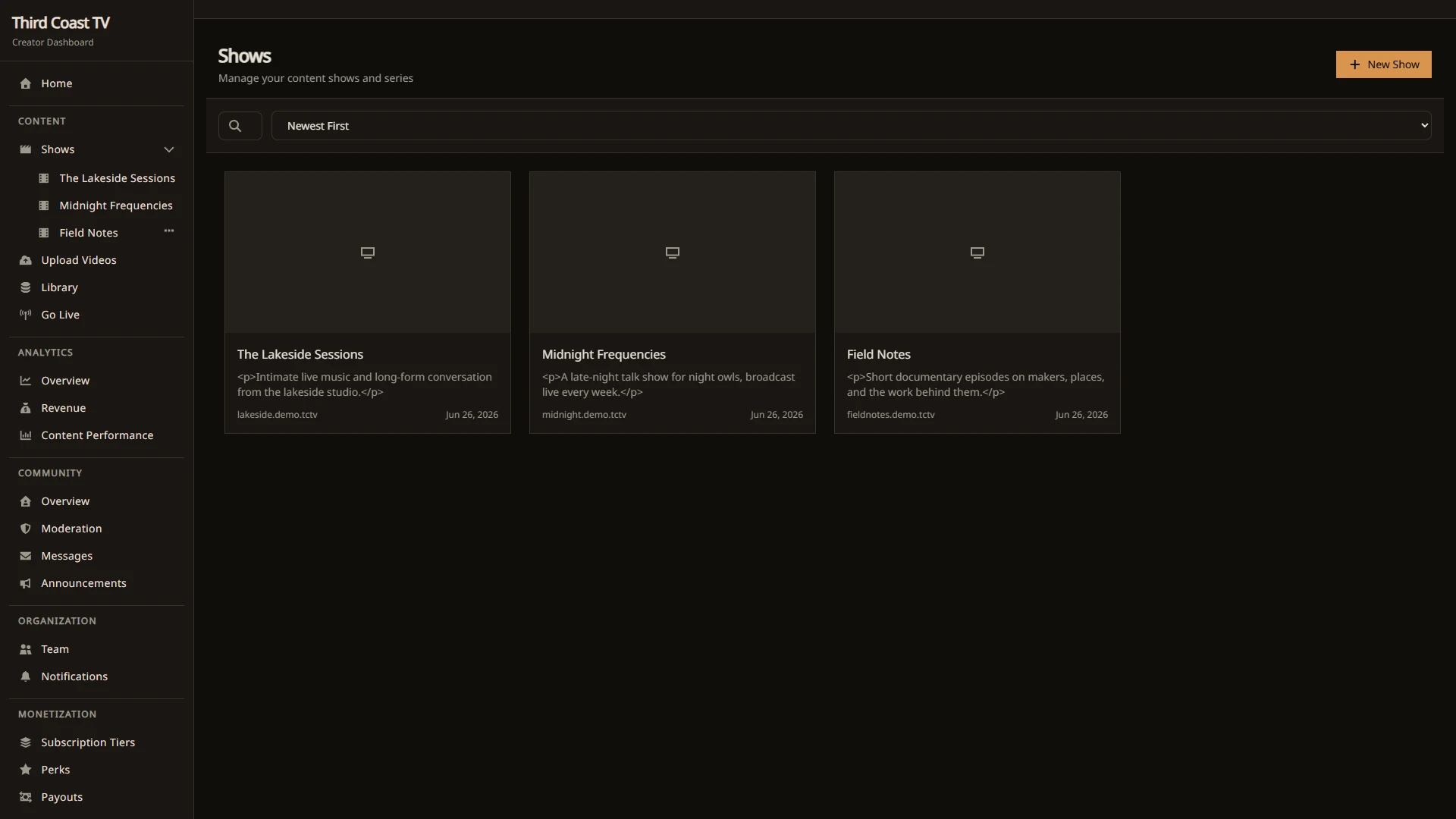The width and height of the screenshot is (1456, 819).
Task: Click the Announcements megaphone icon
Action: point(26,583)
